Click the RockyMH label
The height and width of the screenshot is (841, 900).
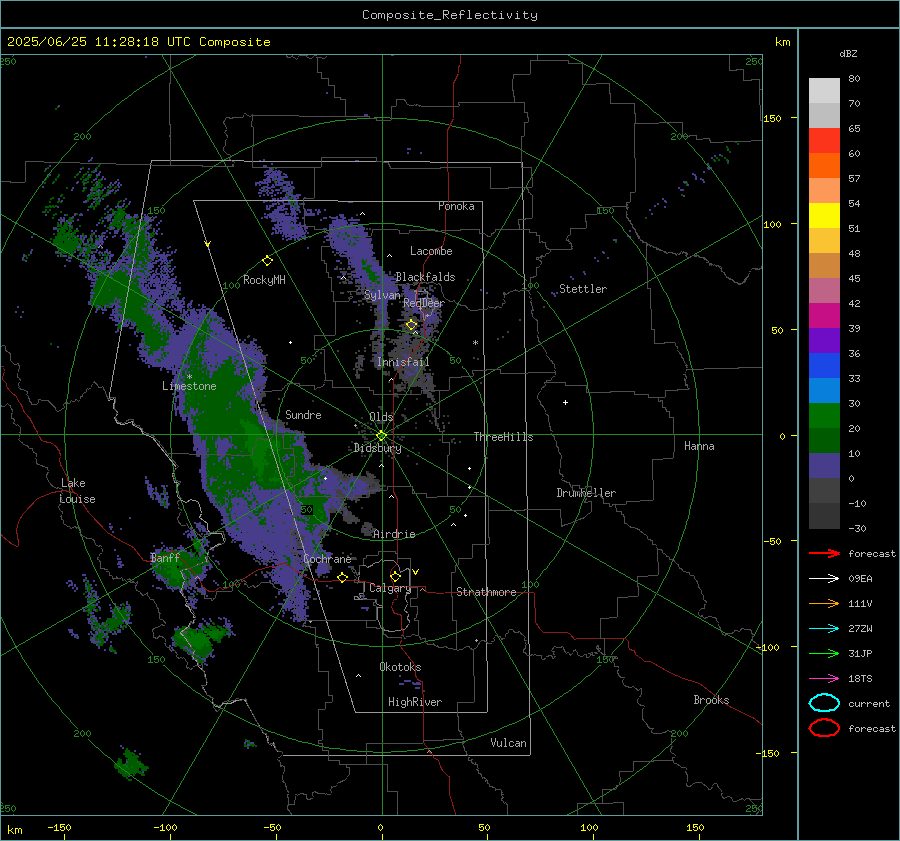pos(264,280)
